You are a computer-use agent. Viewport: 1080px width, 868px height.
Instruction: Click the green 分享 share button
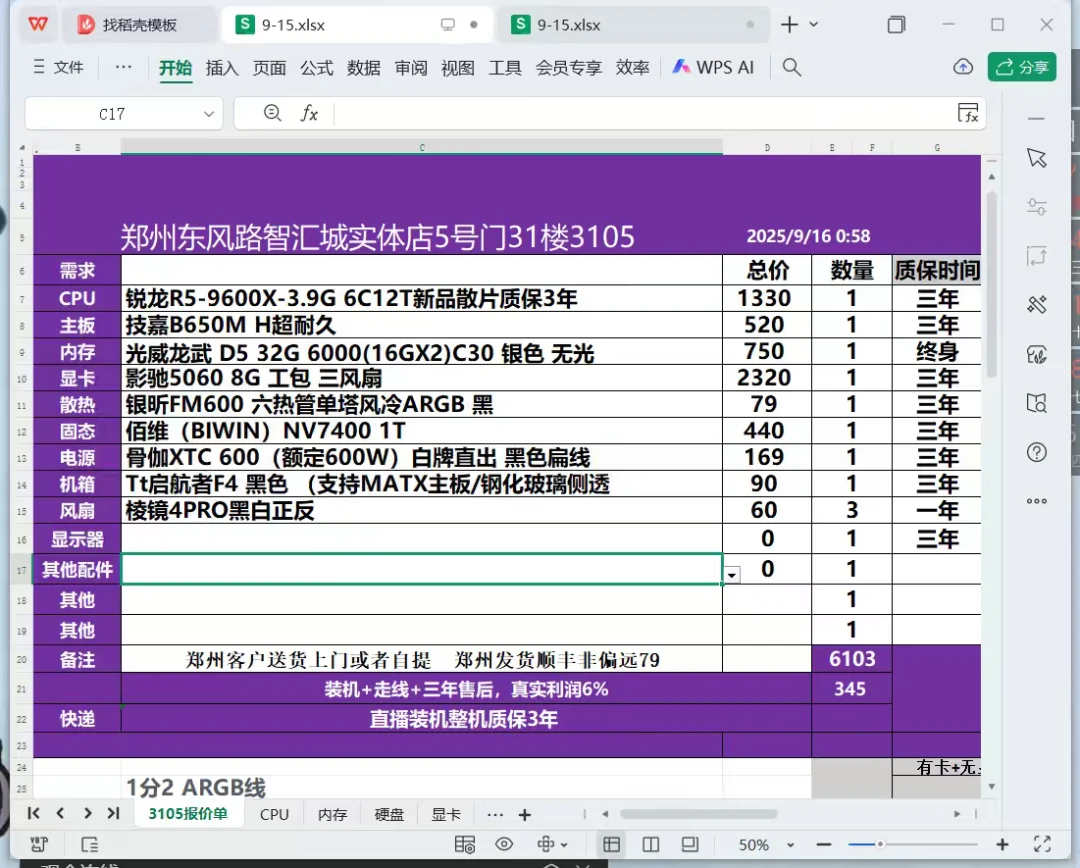click(1022, 67)
